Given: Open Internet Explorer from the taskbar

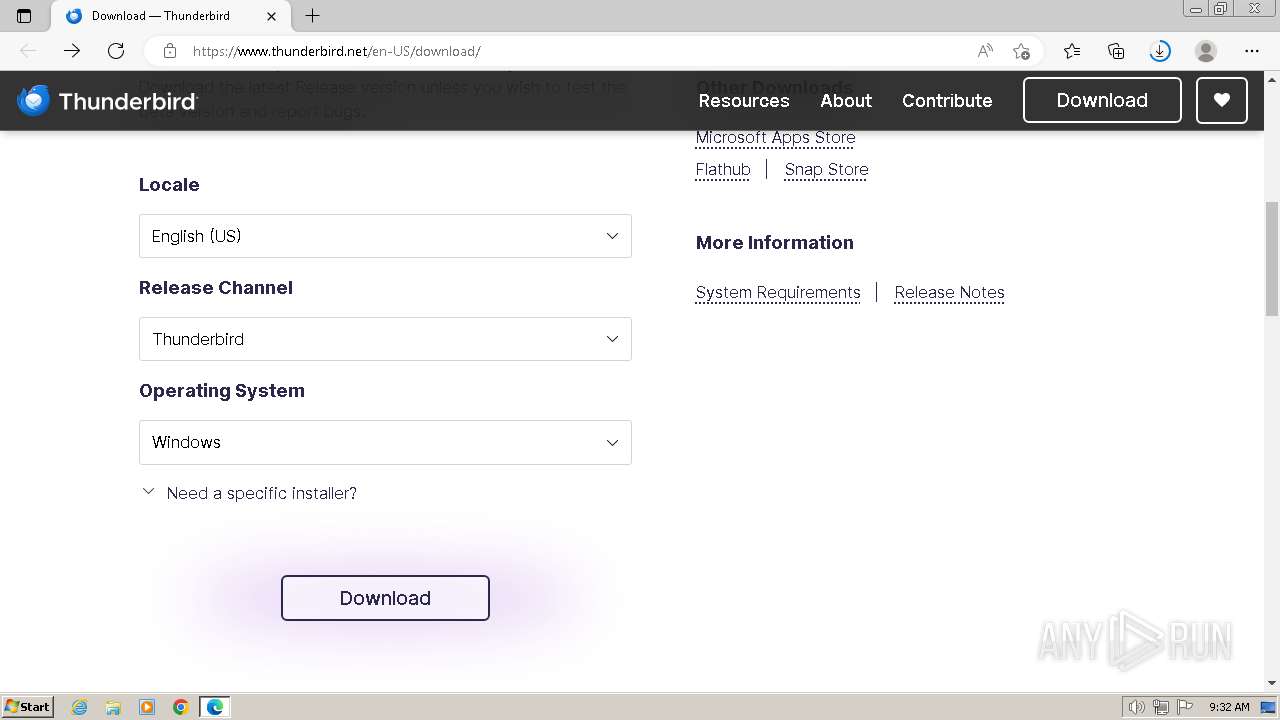Looking at the screenshot, I should coord(80,707).
